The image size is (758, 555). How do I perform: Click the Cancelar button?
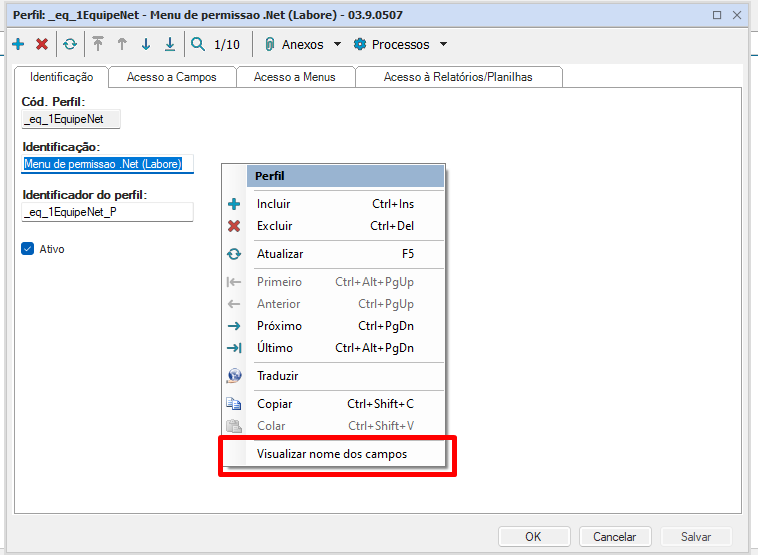[x=615, y=537]
